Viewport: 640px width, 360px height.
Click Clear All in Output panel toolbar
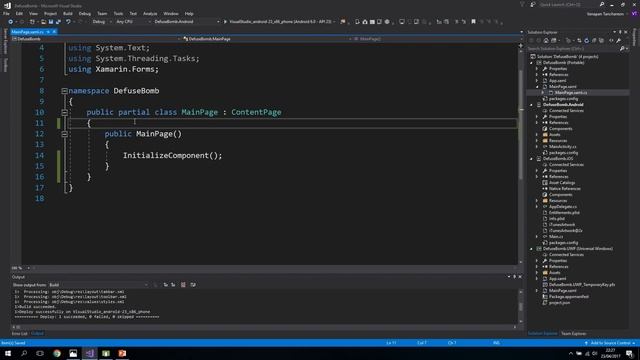pyautogui.click(x=183, y=284)
